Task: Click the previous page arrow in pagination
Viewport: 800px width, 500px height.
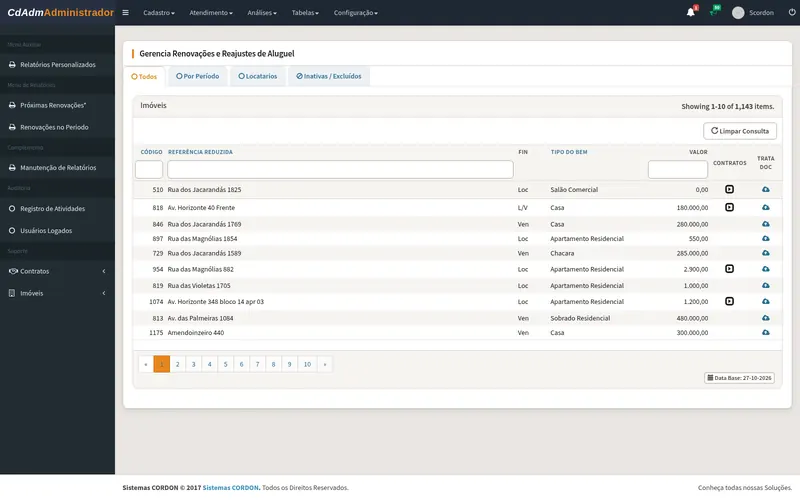Action: 146,364
